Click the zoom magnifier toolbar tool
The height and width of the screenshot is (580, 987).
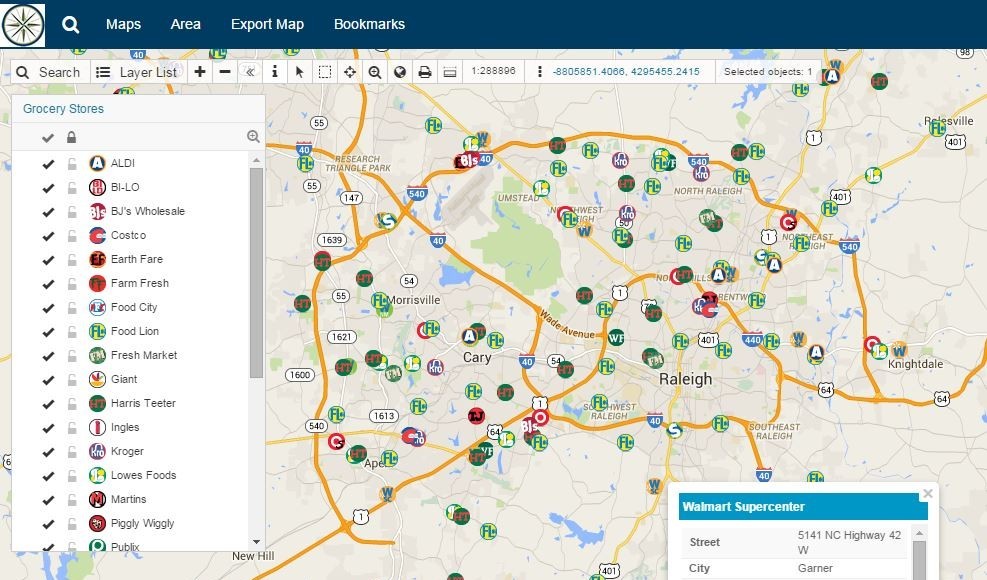[x=375, y=72]
